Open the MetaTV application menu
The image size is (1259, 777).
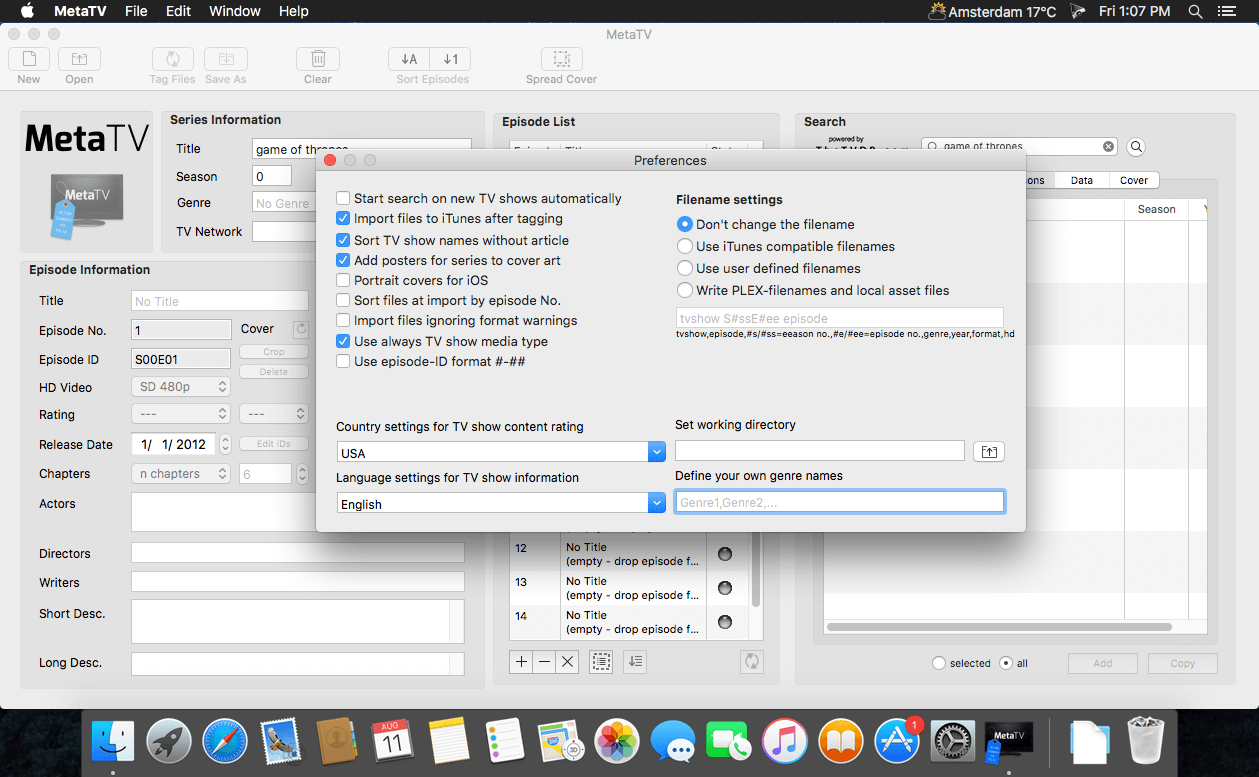81,11
